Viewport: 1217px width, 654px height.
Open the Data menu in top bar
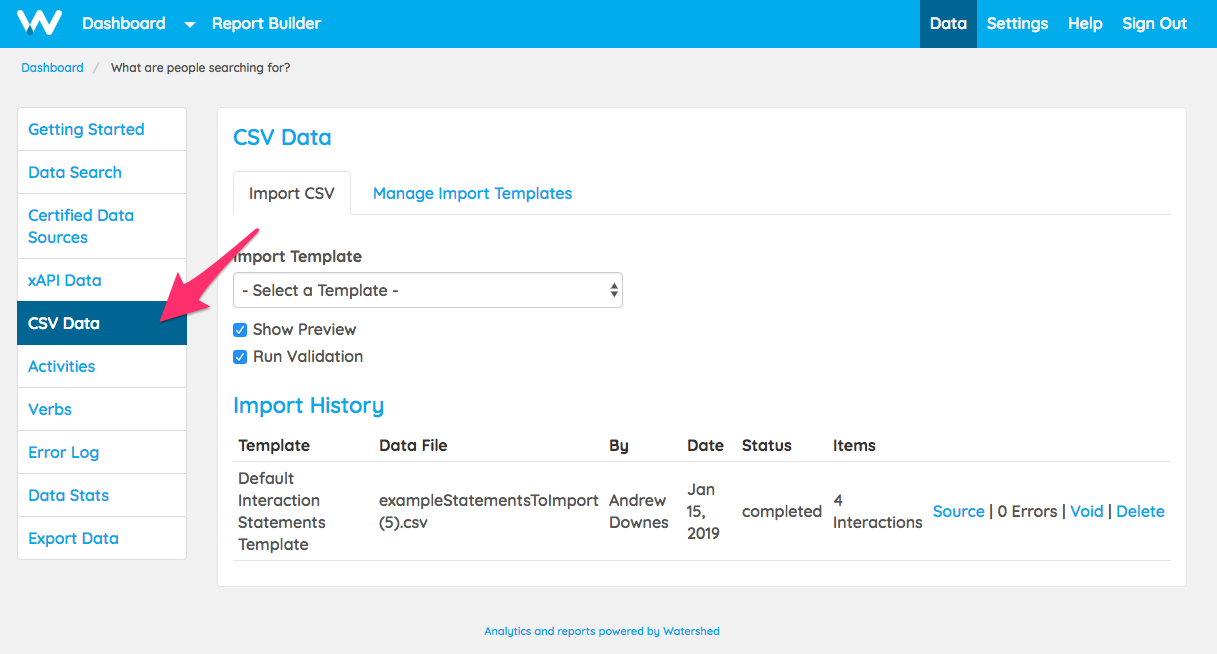947,24
